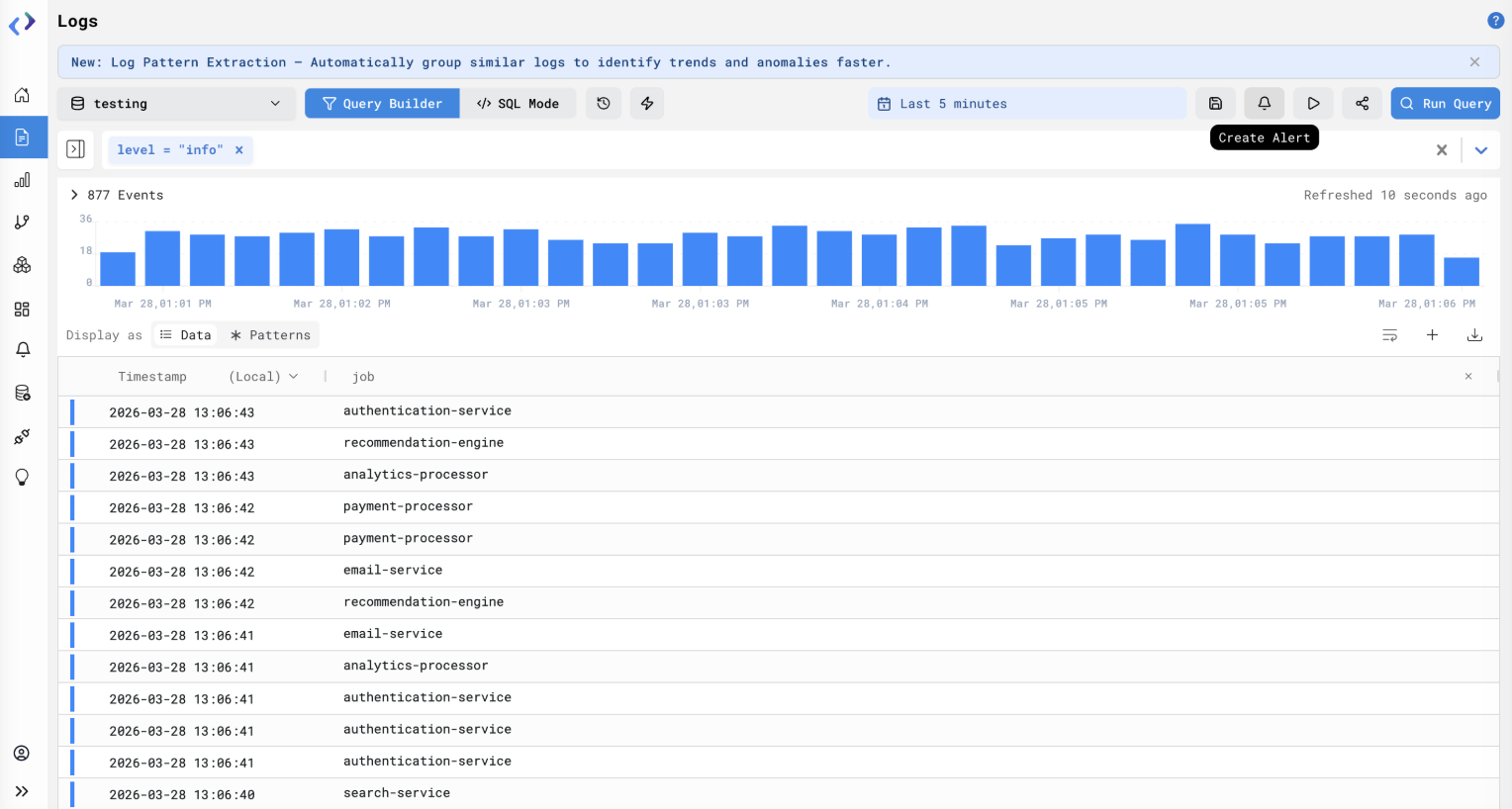Select the Traces icon in the sidebar
This screenshot has width=1512, height=809.
click(22, 222)
